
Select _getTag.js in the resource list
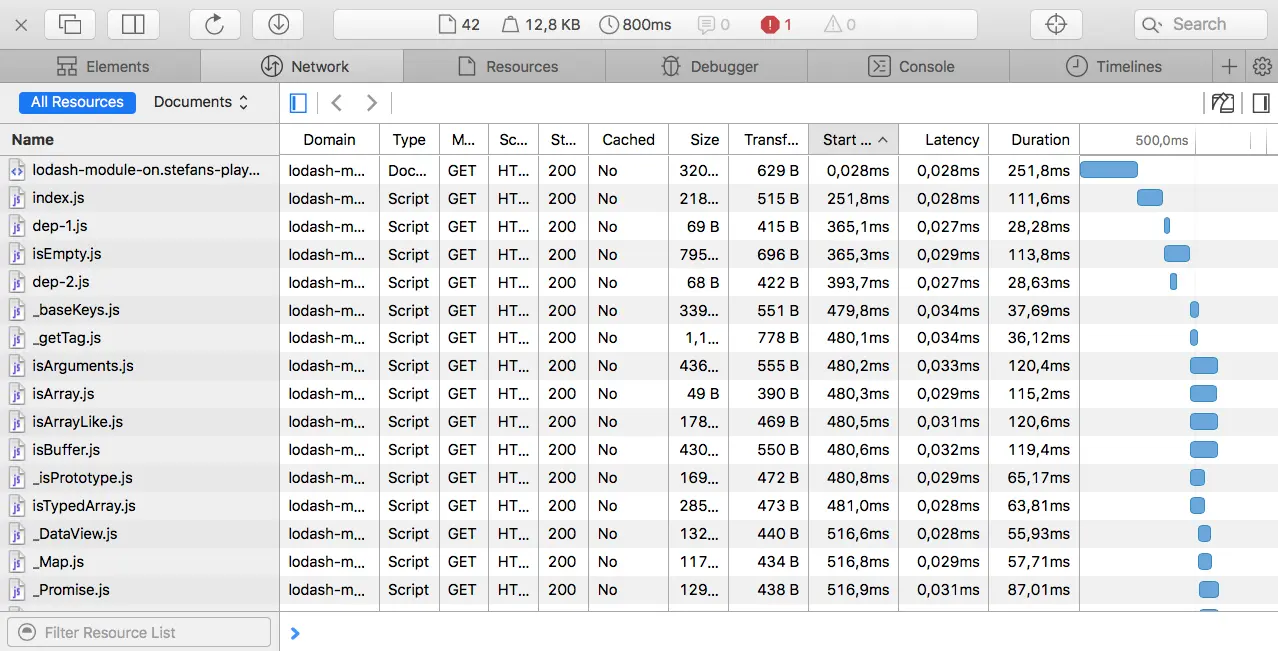point(140,338)
